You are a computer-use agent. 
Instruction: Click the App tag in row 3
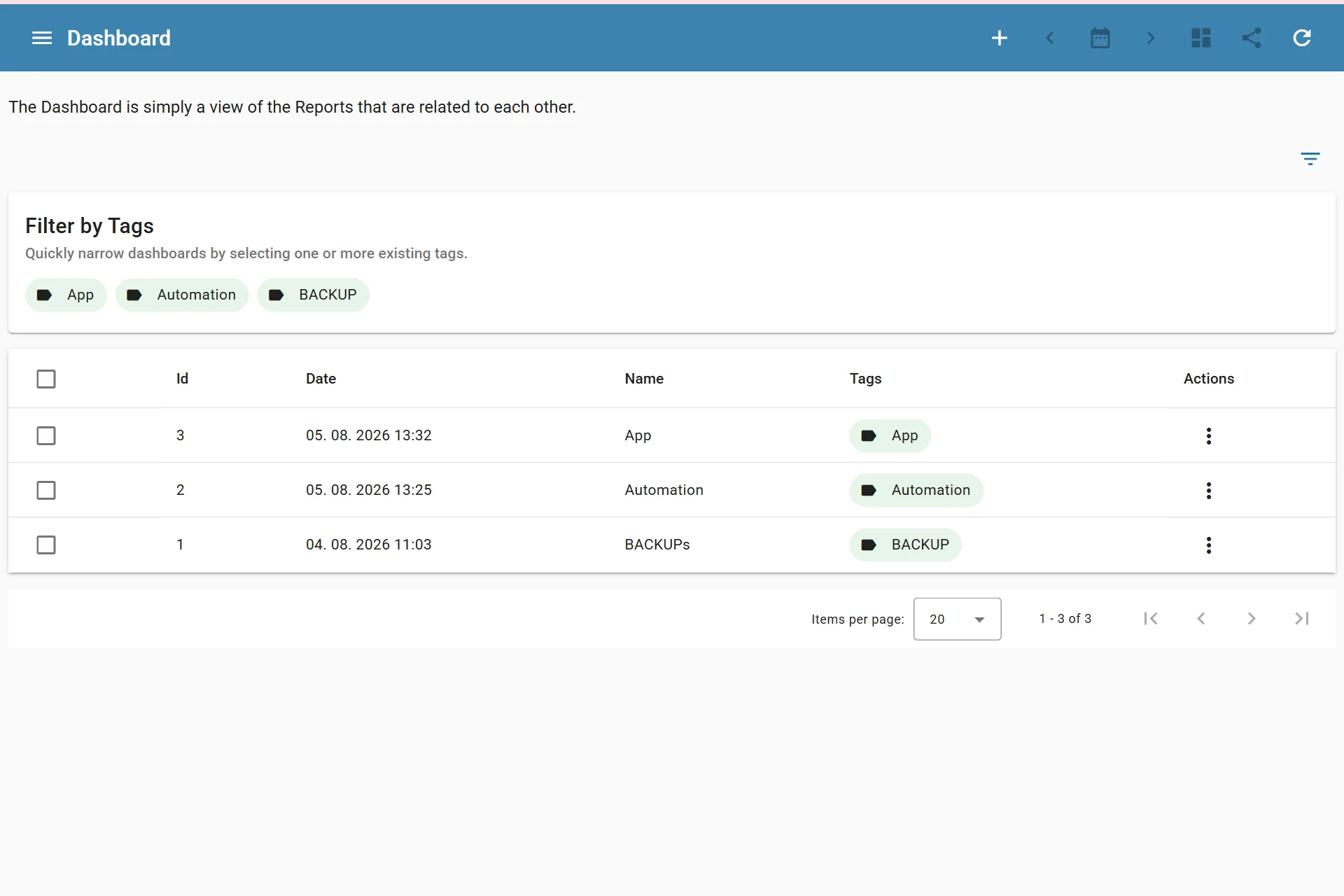(x=890, y=436)
